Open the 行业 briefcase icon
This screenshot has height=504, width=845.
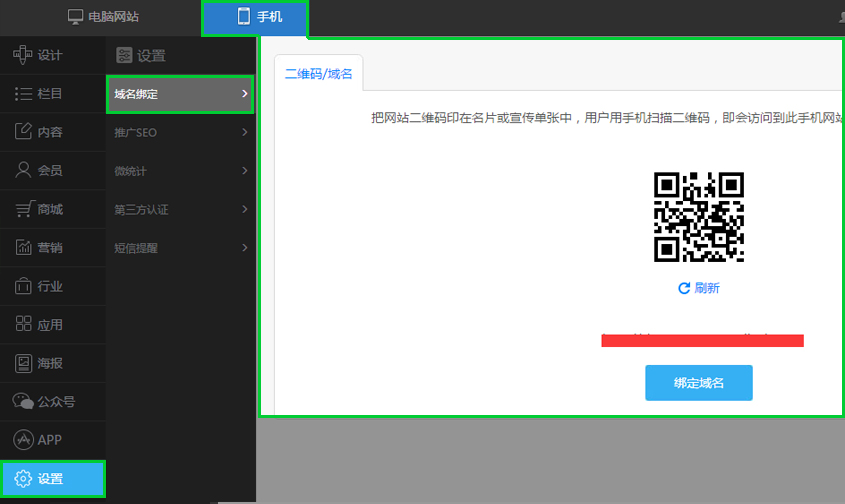(23, 286)
